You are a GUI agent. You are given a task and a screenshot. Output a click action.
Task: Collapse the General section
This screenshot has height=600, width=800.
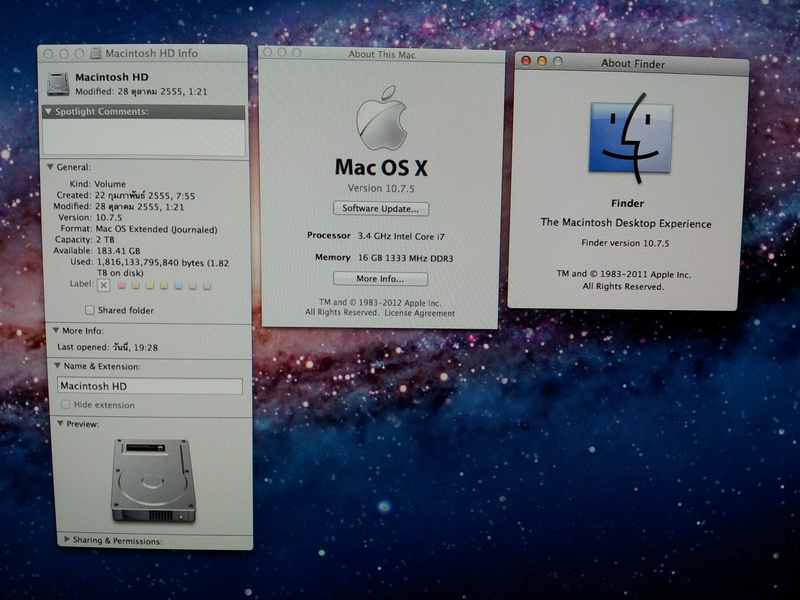point(51,167)
